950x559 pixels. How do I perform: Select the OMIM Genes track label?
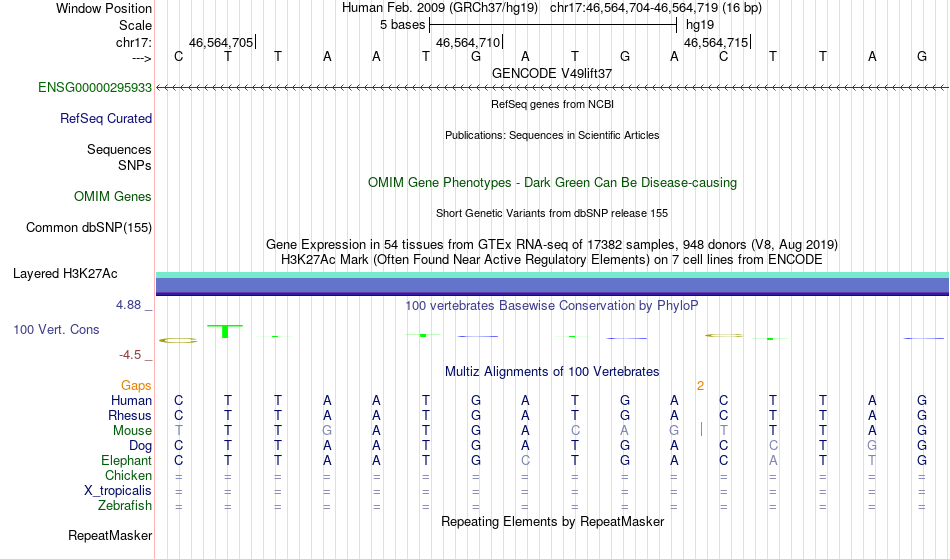112,197
